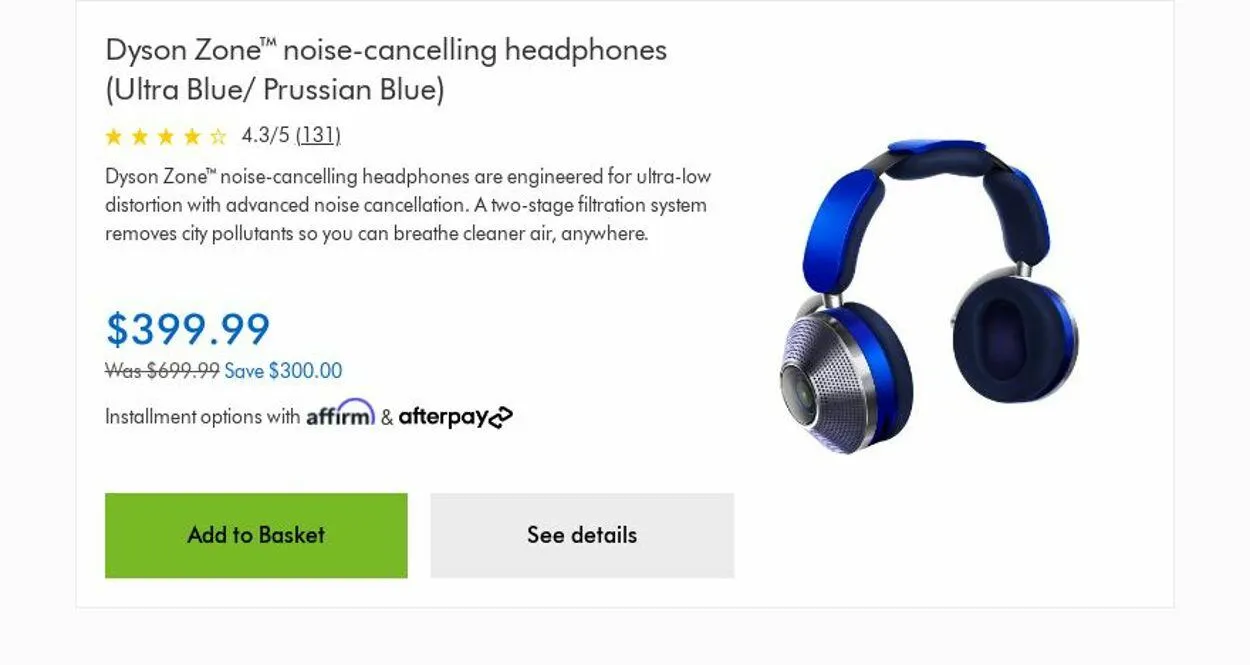This screenshot has width=1250, height=665.
Task: Open the 131 reviews link
Action: point(318,135)
